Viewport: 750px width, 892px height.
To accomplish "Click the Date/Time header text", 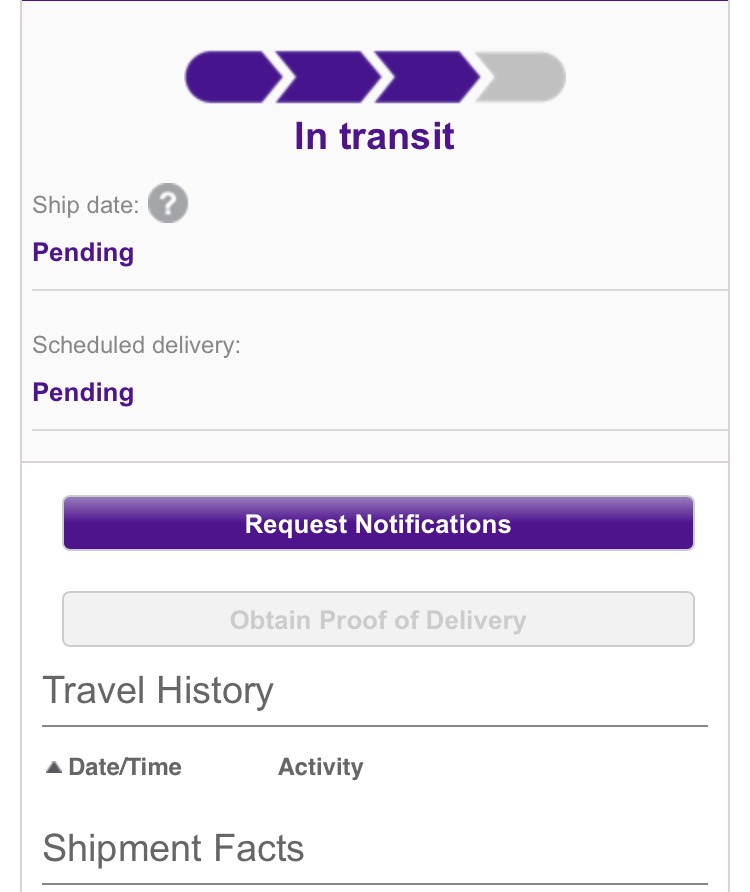I will (x=125, y=767).
